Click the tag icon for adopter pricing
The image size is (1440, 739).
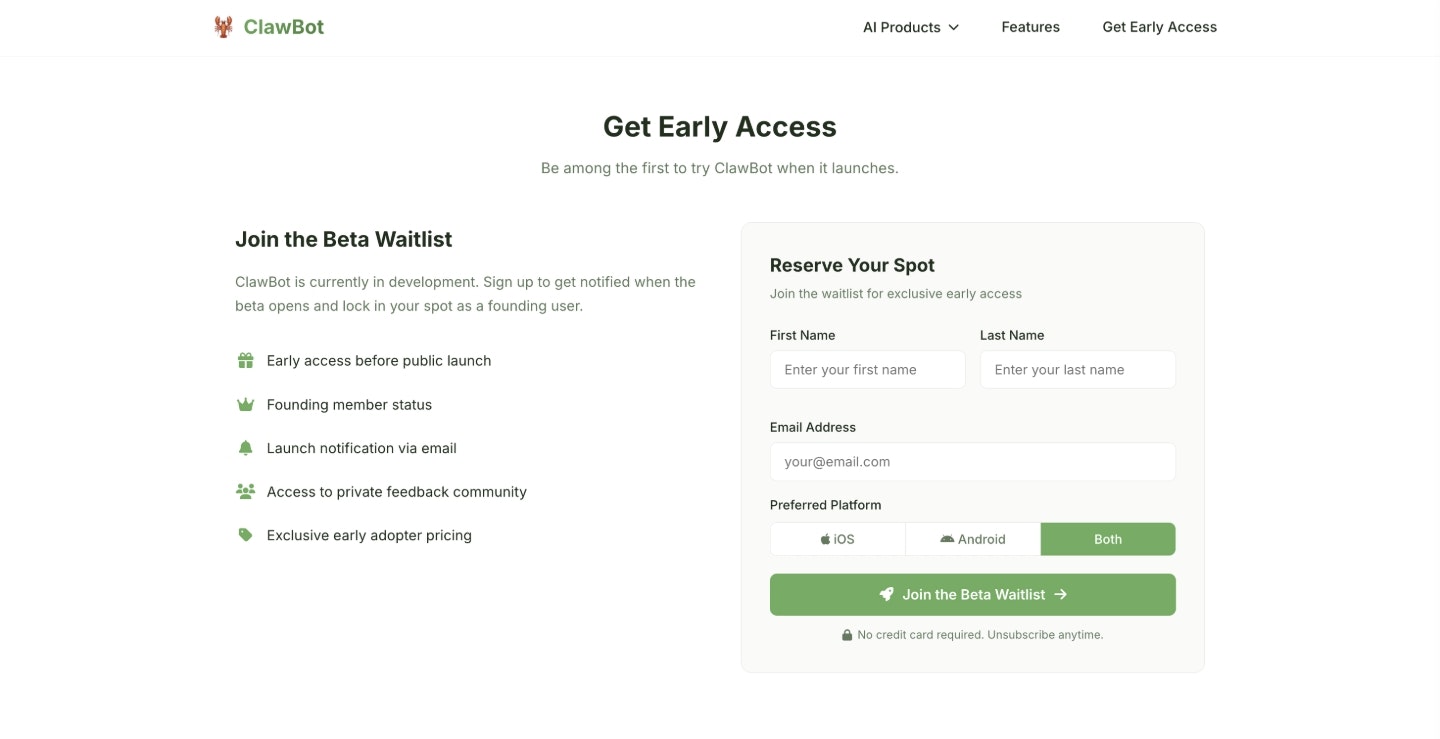point(245,535)
